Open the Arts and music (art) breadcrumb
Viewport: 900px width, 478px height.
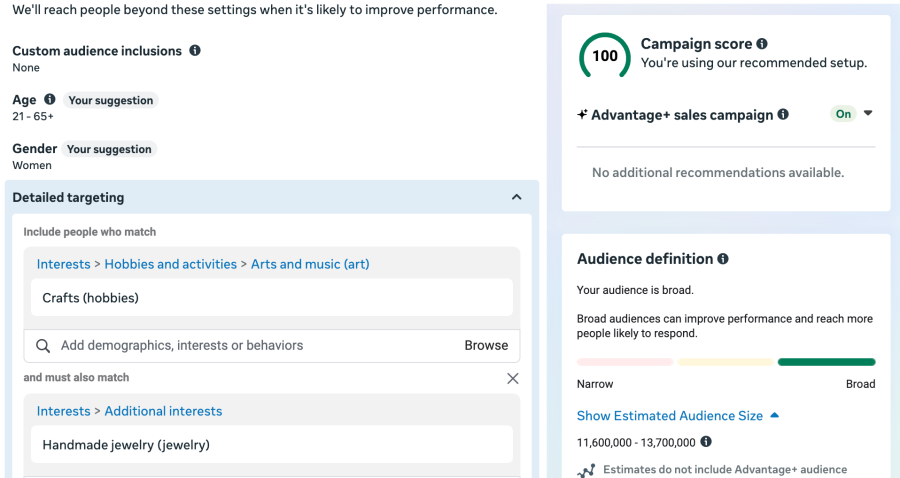point(310,264)
